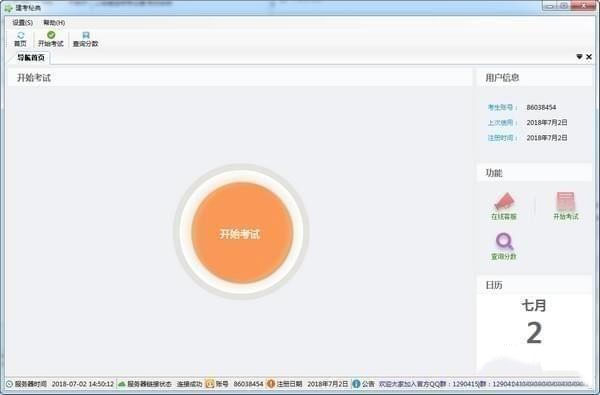Click the 服务器链接状态 cloud icon
Screen dimensions: 600x395
(122, 384)
